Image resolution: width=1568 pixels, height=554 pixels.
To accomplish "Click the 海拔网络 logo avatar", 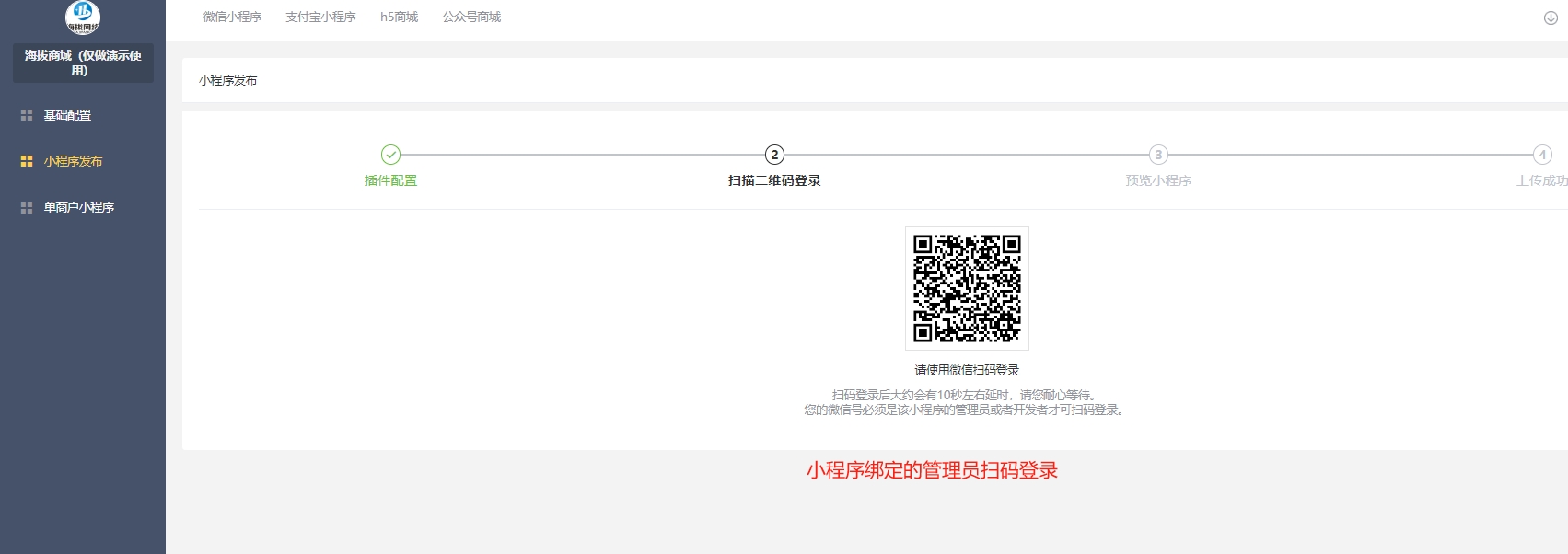I will (83, 16).
